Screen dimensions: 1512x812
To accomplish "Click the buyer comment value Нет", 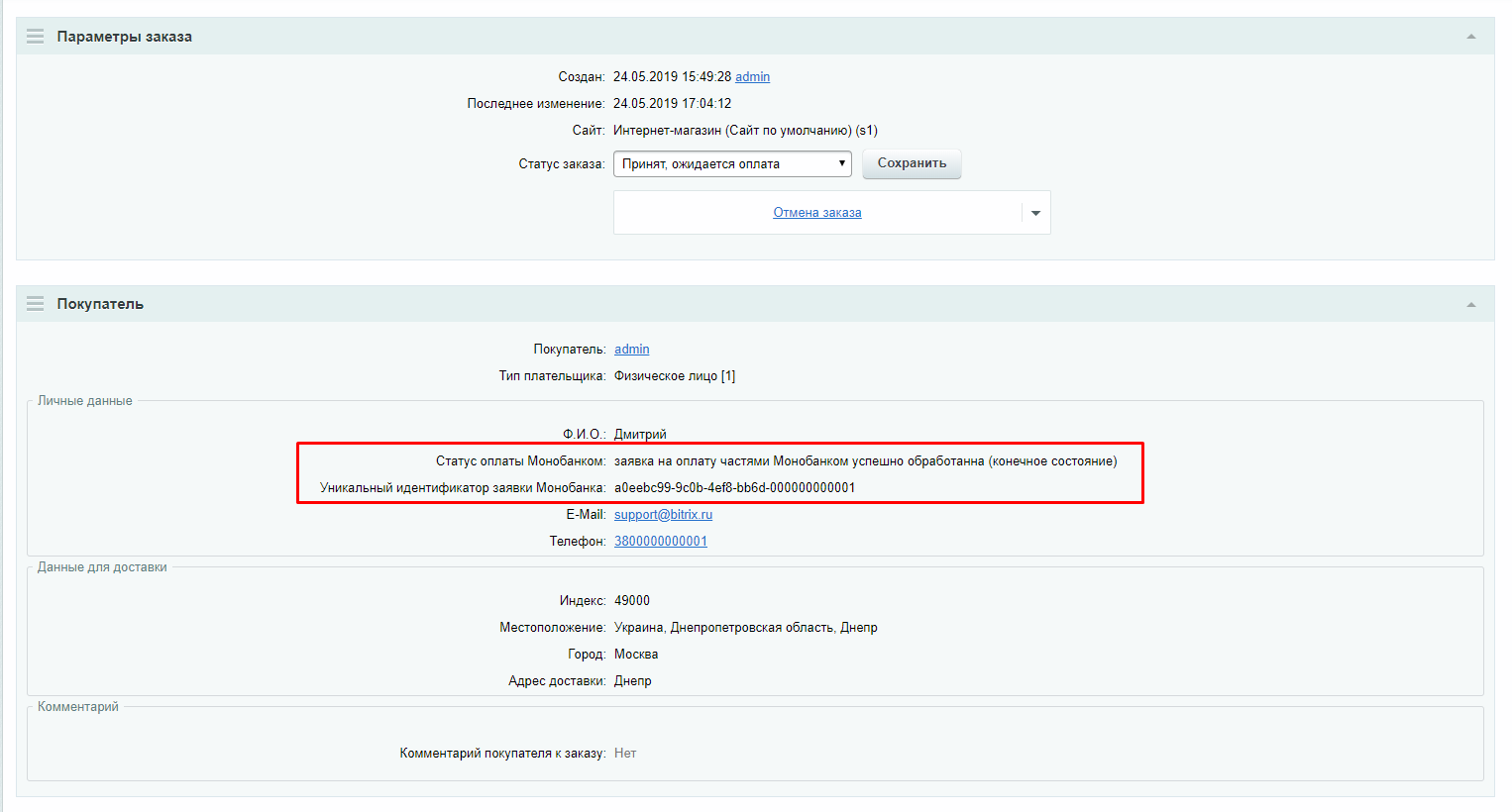I will pos(625,754).
